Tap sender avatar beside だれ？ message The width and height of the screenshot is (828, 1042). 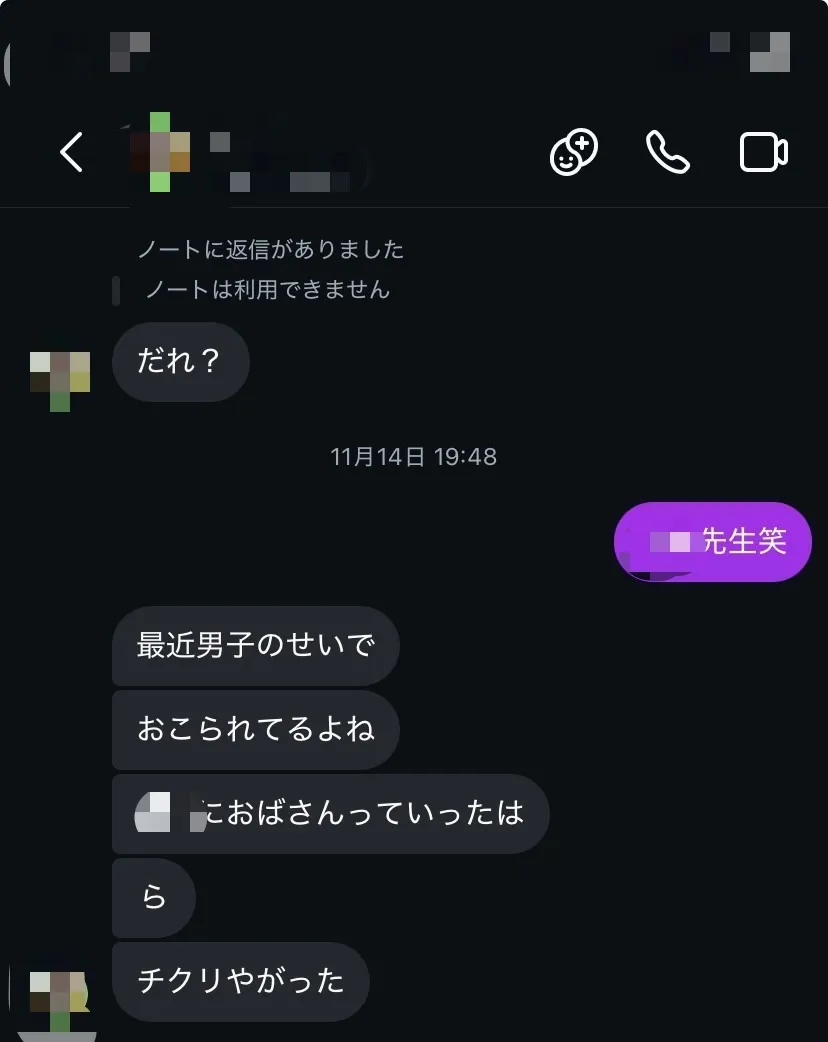pos(60,381)
